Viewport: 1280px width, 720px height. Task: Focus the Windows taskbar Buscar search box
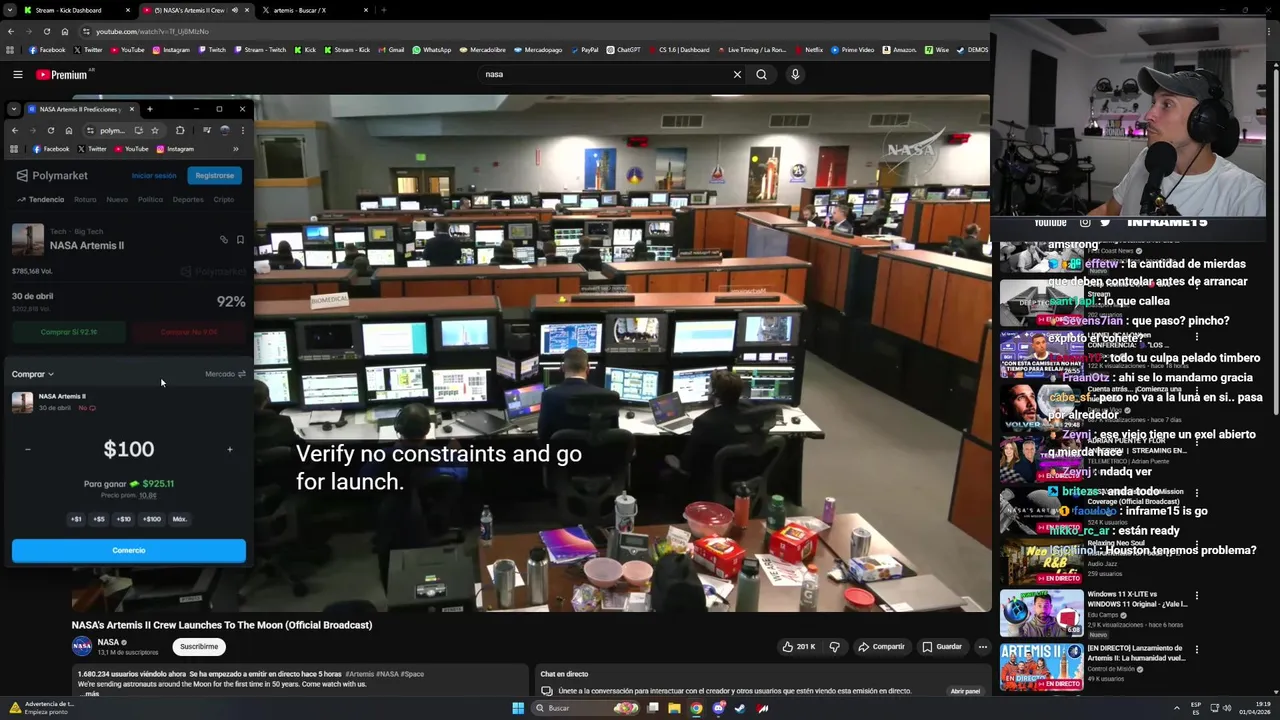coord(584,708)
